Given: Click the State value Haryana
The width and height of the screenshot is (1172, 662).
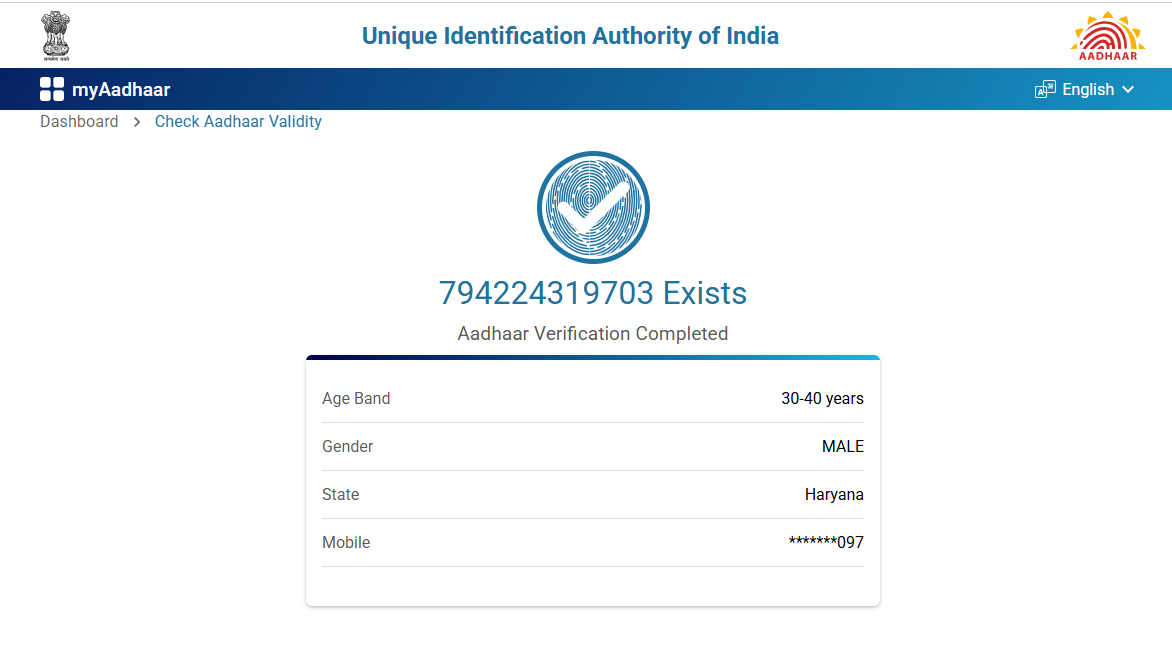Looking at the screenshot, I should (x=834, y=495).
